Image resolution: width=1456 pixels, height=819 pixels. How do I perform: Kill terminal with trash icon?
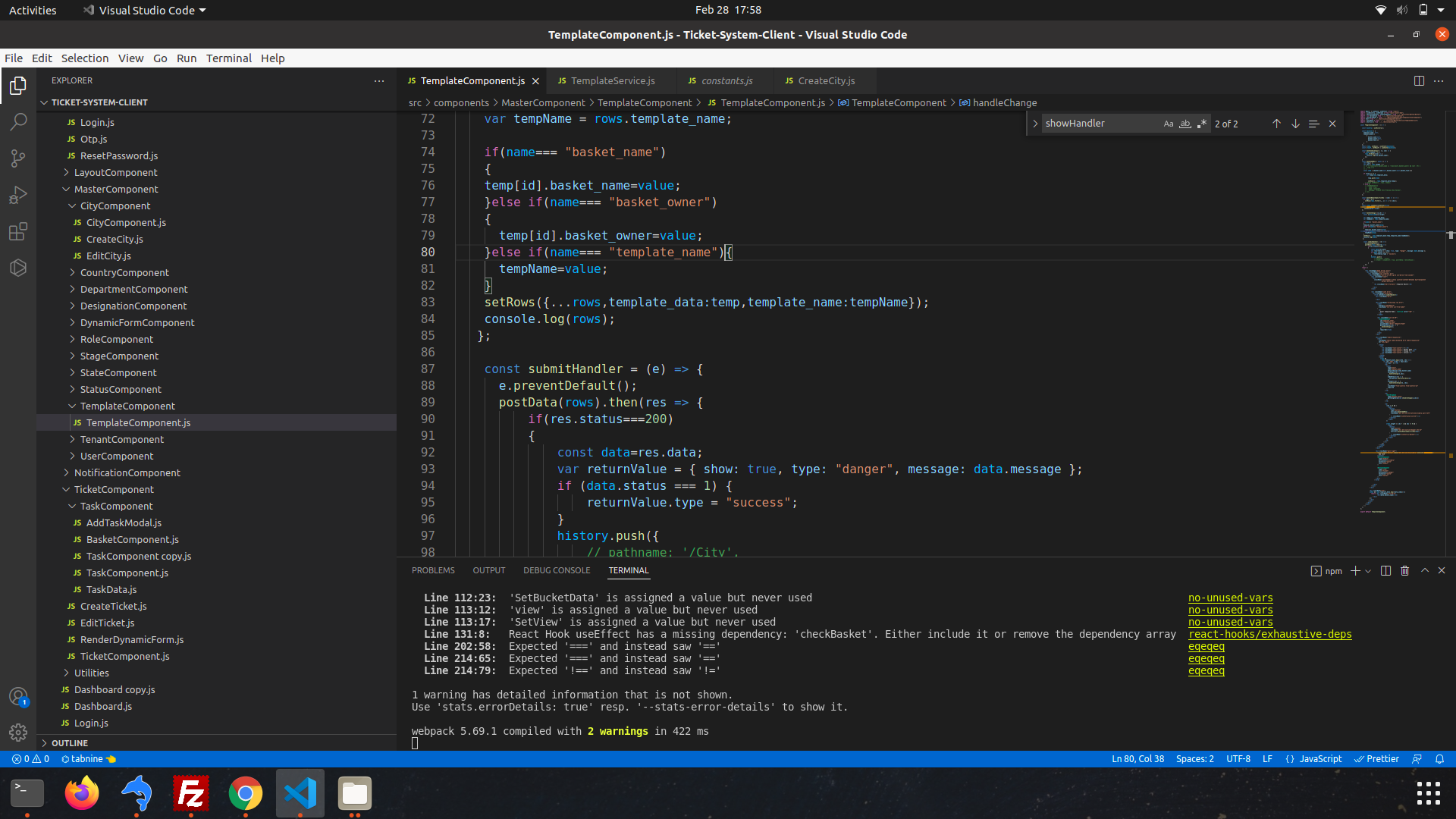[x=1404, y=570]
